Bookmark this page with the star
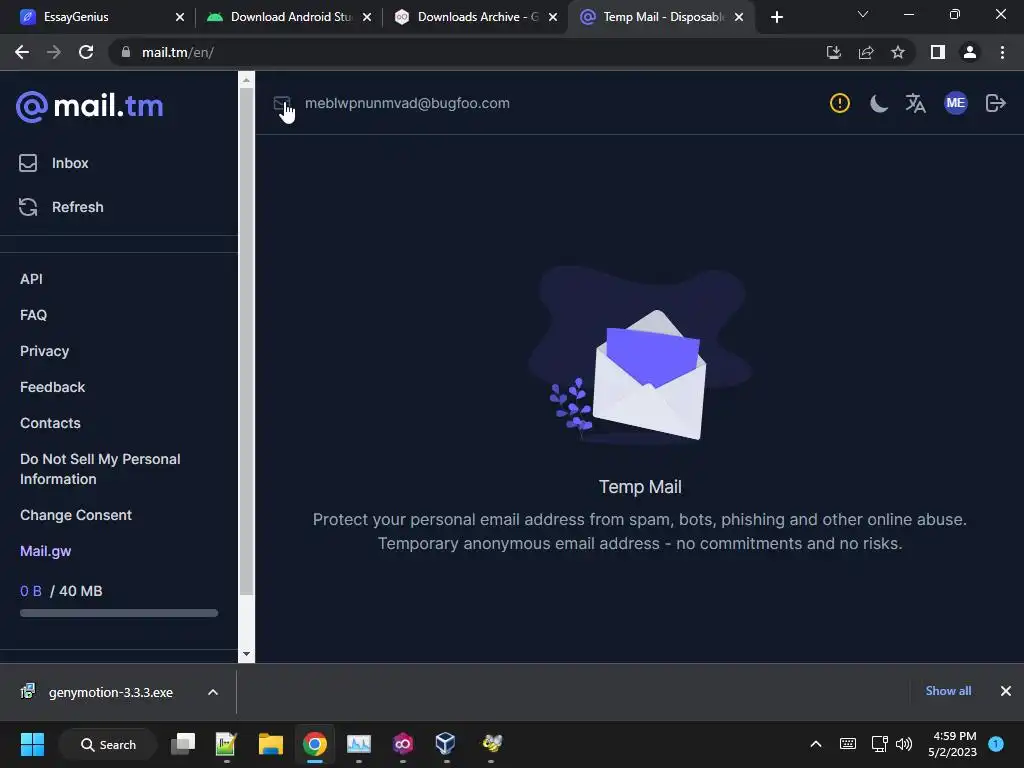Viewport: 1024px width, 768px height. click(x=898, y=52)
